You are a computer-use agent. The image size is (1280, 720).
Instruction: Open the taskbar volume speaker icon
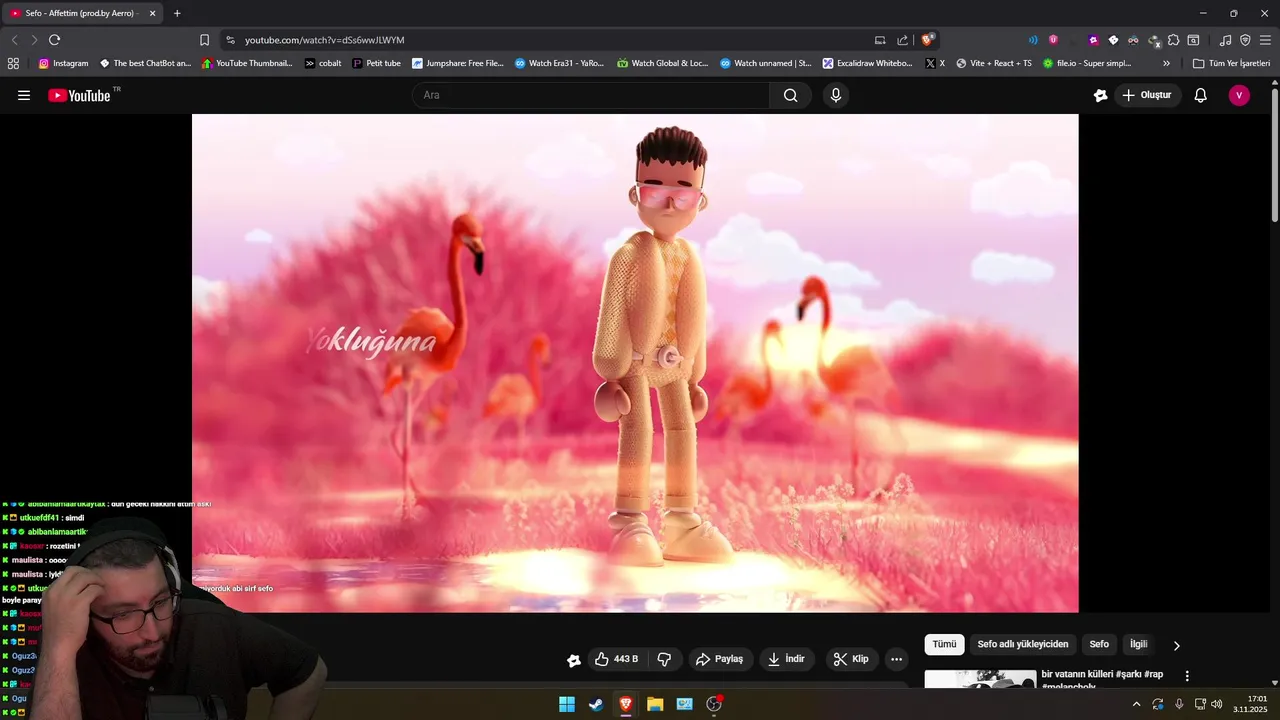[x=1217, y=704]
